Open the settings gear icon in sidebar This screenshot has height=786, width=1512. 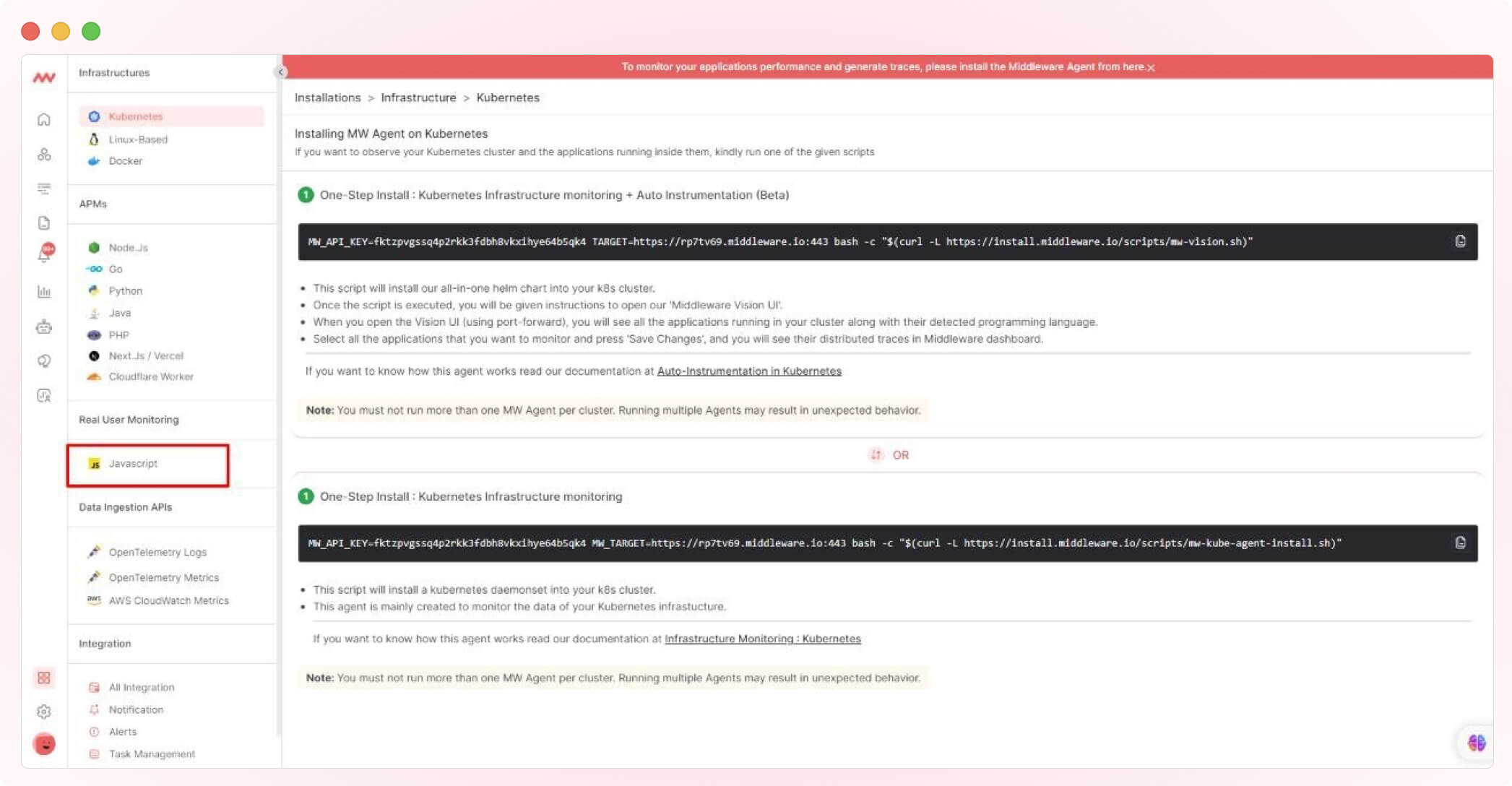(x=44, y=712)
